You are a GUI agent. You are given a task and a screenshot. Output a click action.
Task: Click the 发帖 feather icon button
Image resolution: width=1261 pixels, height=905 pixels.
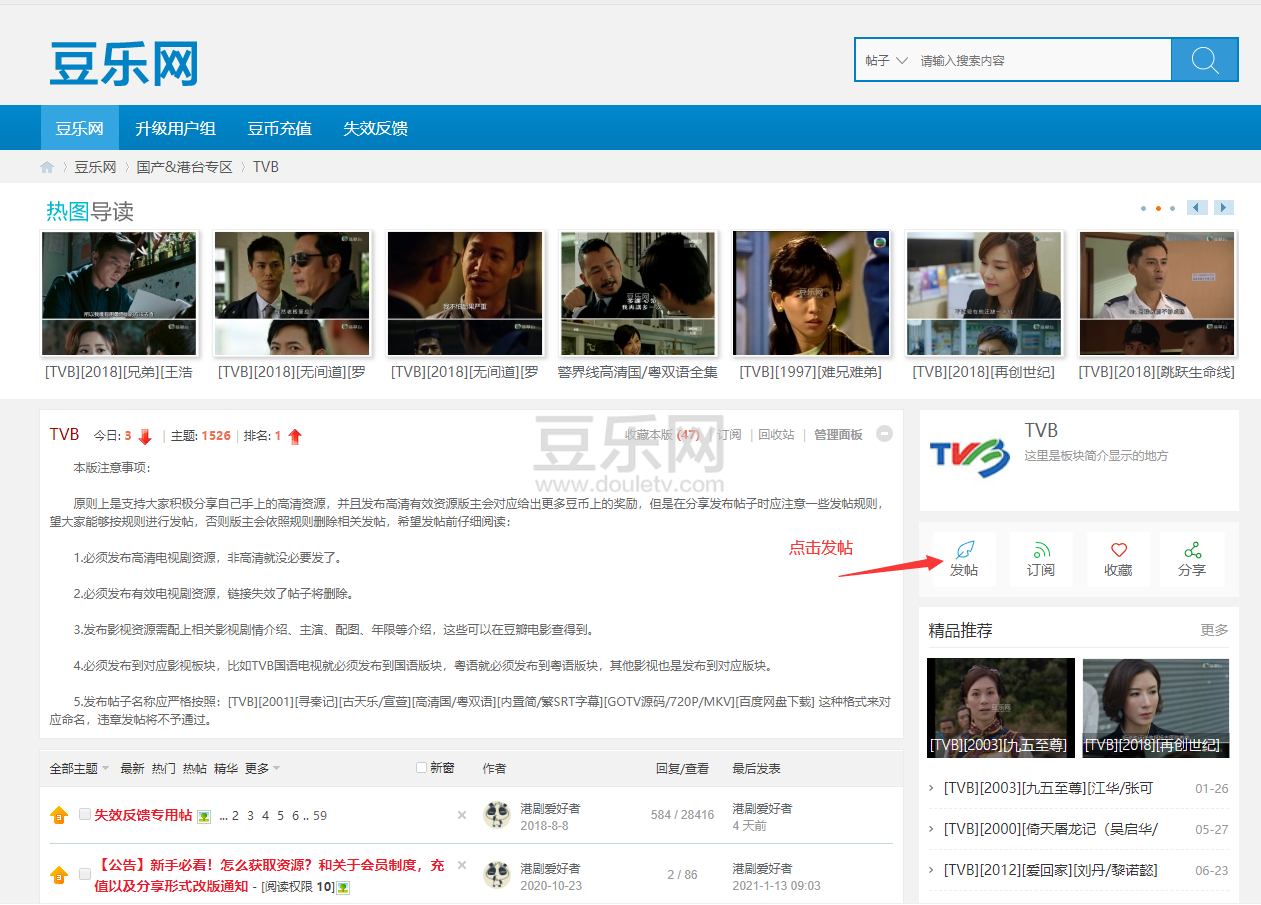(964, 559)
